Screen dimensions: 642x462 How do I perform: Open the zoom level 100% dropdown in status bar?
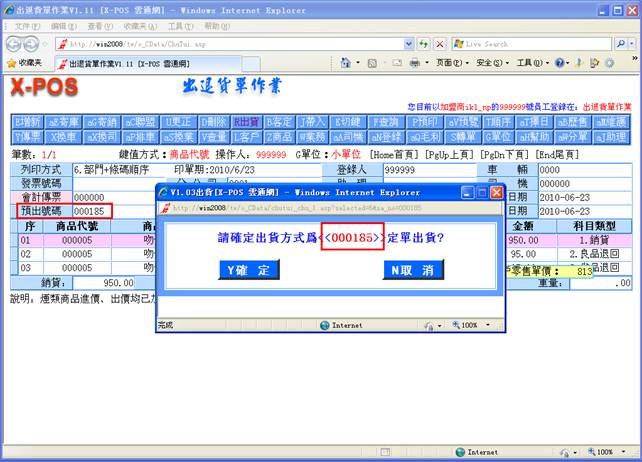(611, 452)
